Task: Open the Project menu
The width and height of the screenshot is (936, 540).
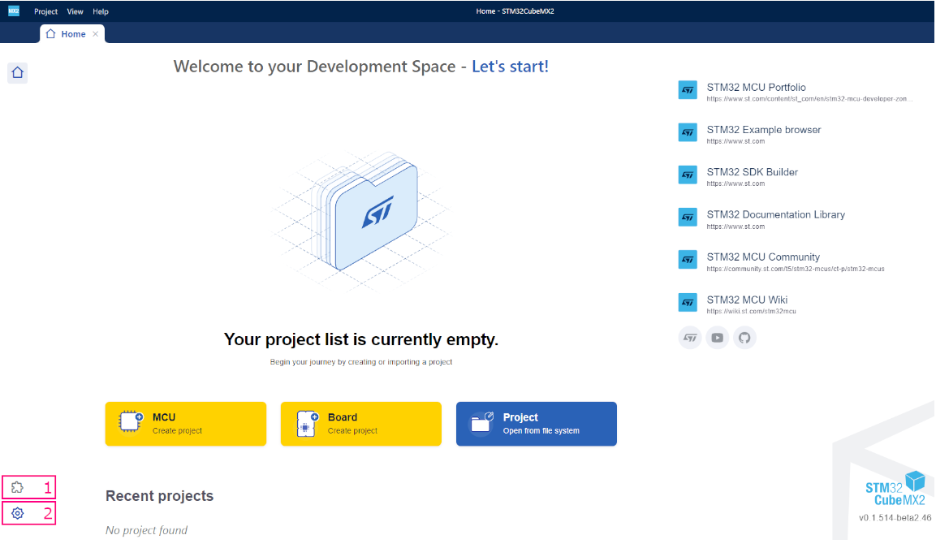Action: pos(45,11)
